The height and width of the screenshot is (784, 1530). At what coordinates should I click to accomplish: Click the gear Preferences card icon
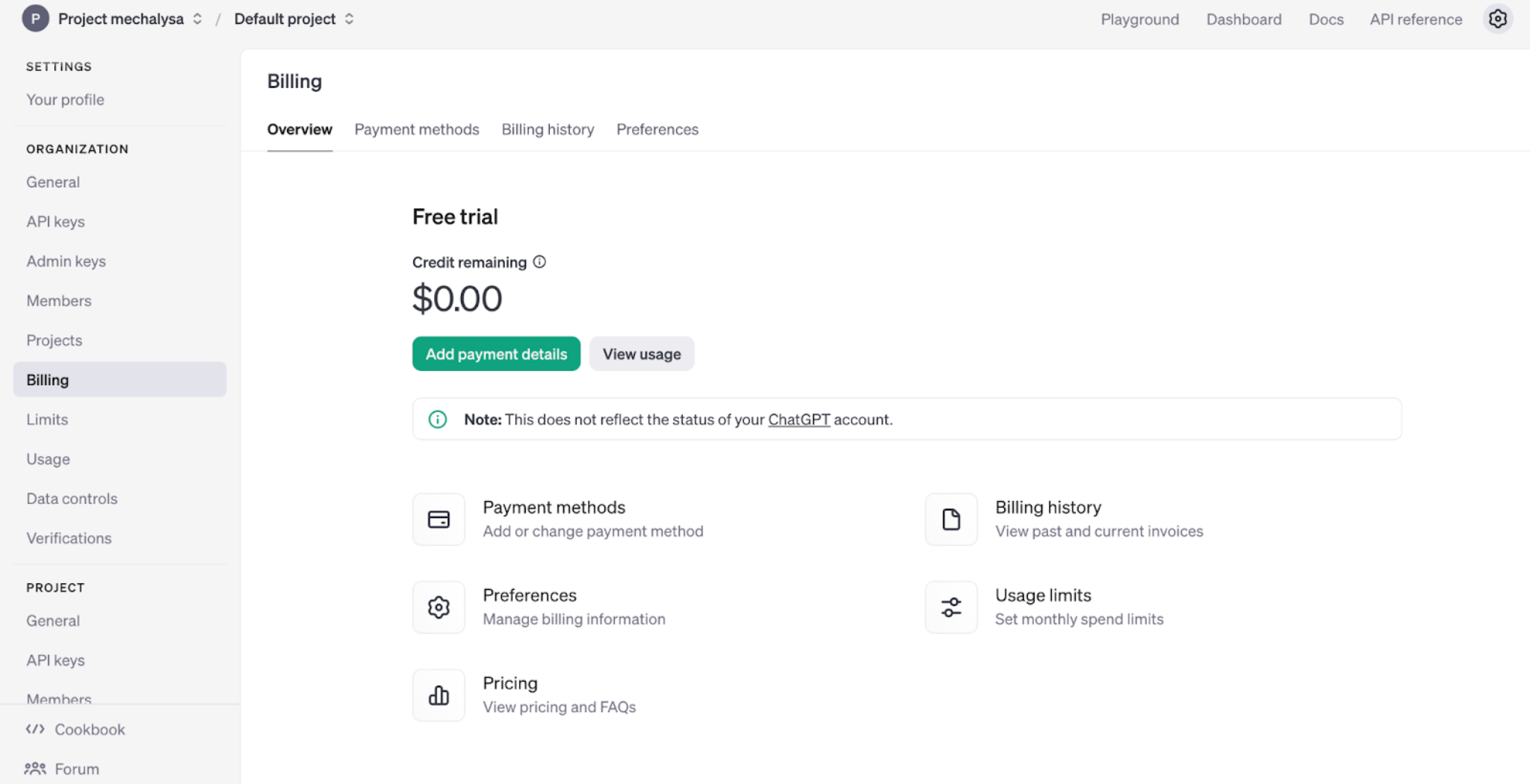point(439,607)
